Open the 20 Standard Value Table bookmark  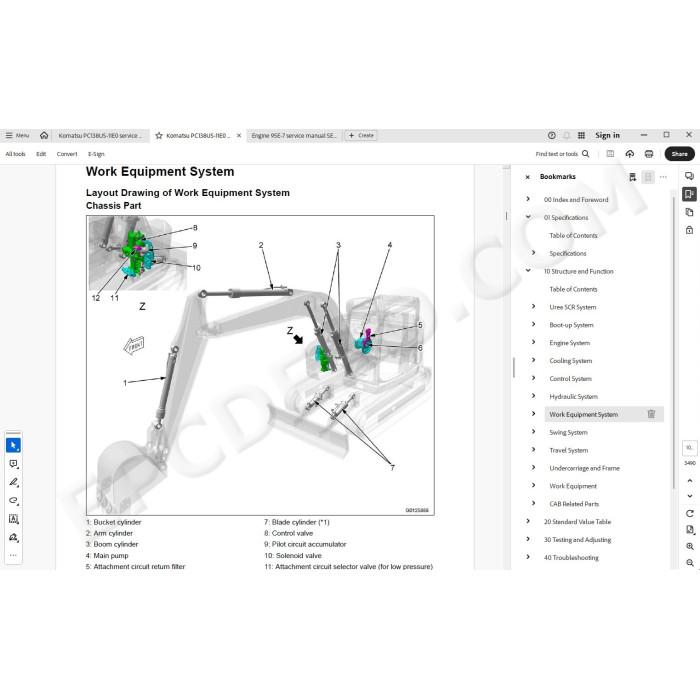(577, 521)
